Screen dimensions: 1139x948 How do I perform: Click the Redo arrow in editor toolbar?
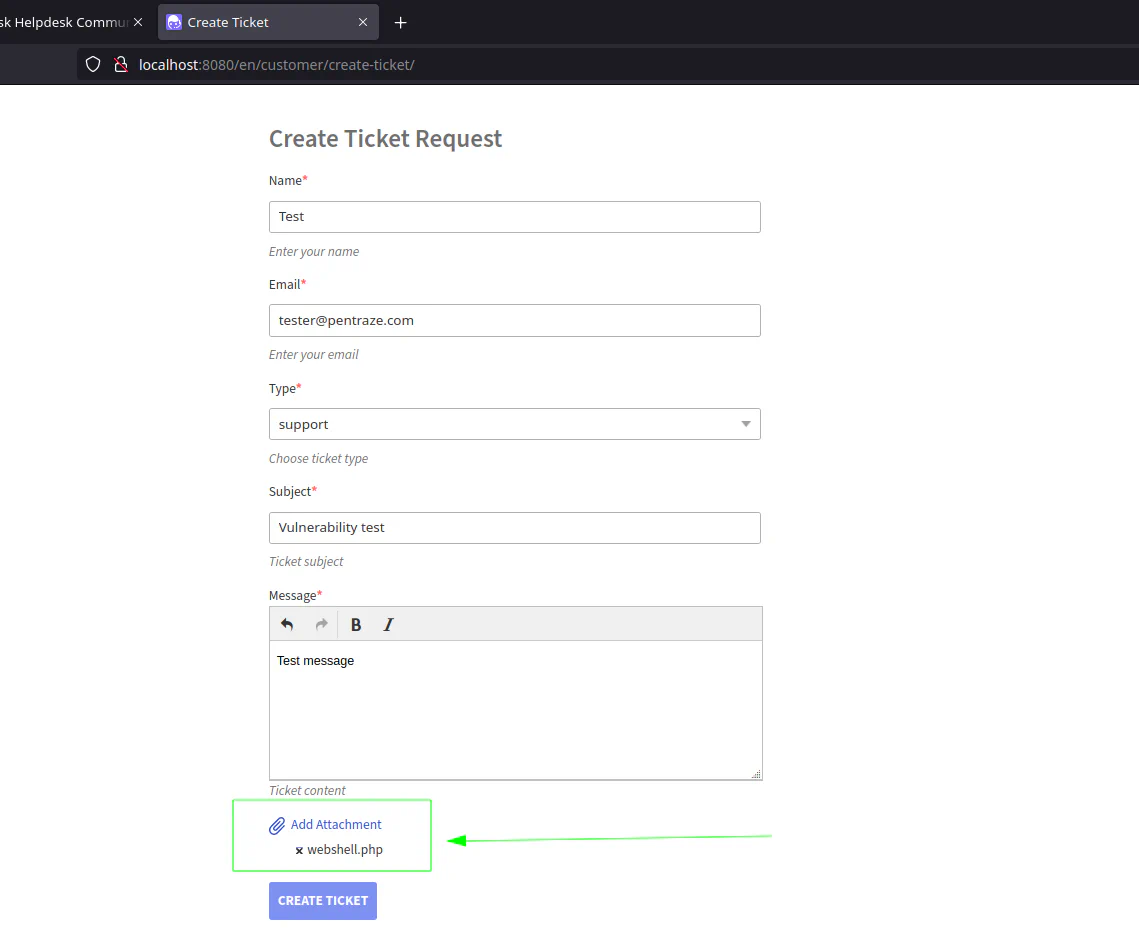click(x=321, y=625)
